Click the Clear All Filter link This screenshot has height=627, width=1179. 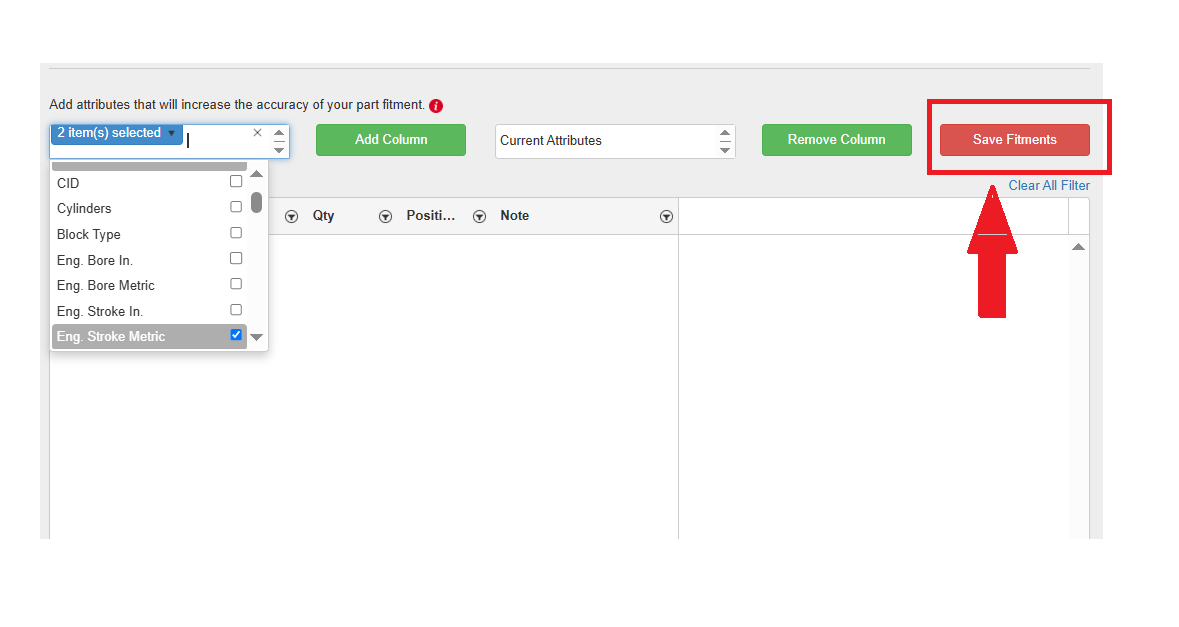(1048, 185)
